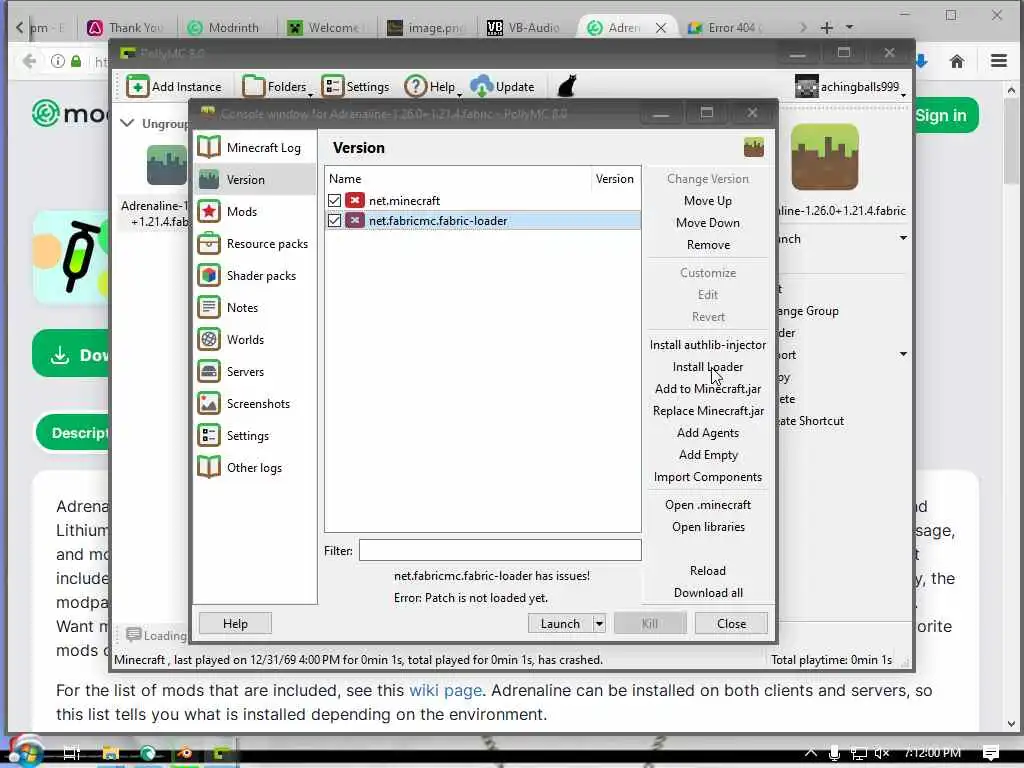Click the black cat icon

click(567, 86)
